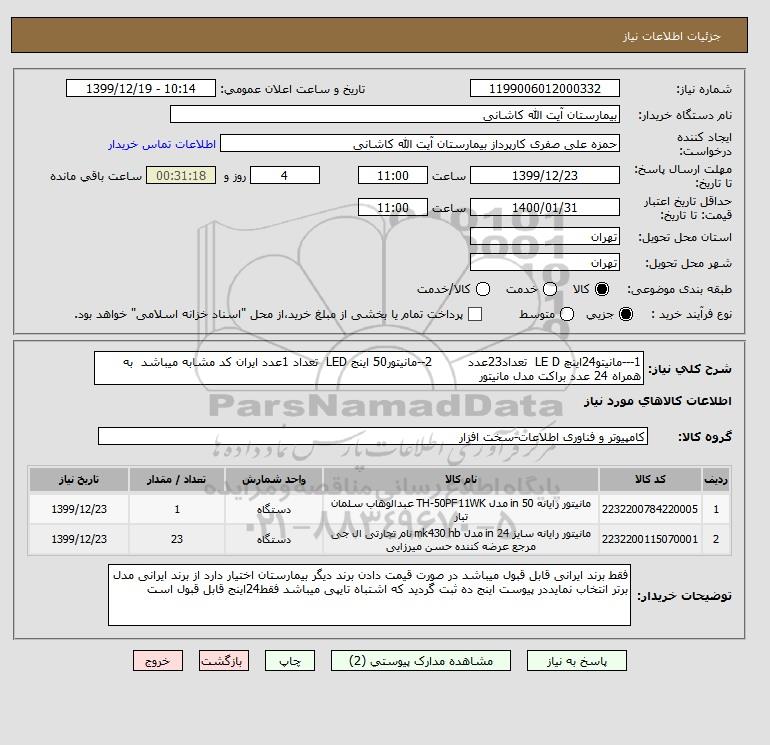Click the need date cell of row 1
The width and height of the screenshot is (770, 745).
(x=79, y=509)
